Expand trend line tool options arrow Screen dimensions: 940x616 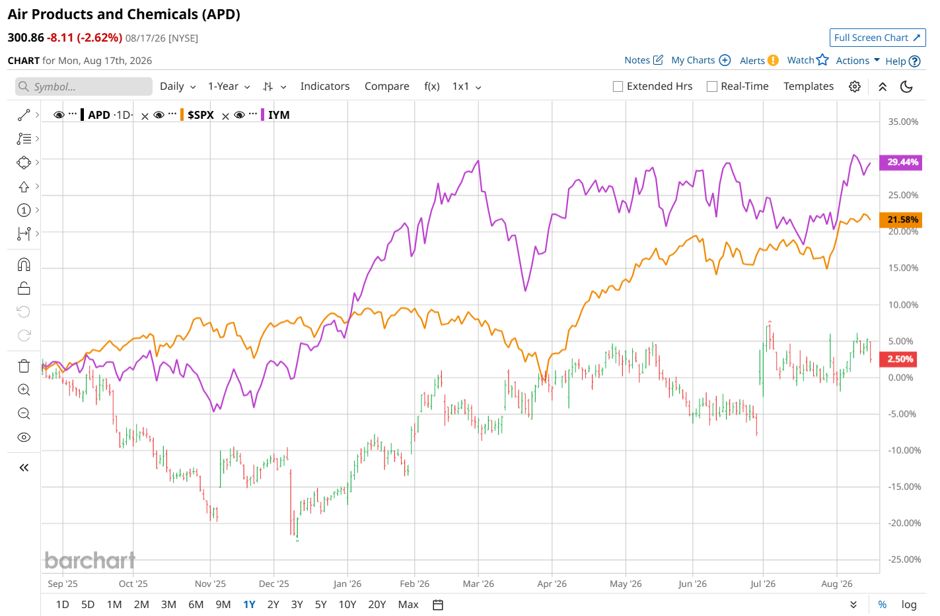37,115
